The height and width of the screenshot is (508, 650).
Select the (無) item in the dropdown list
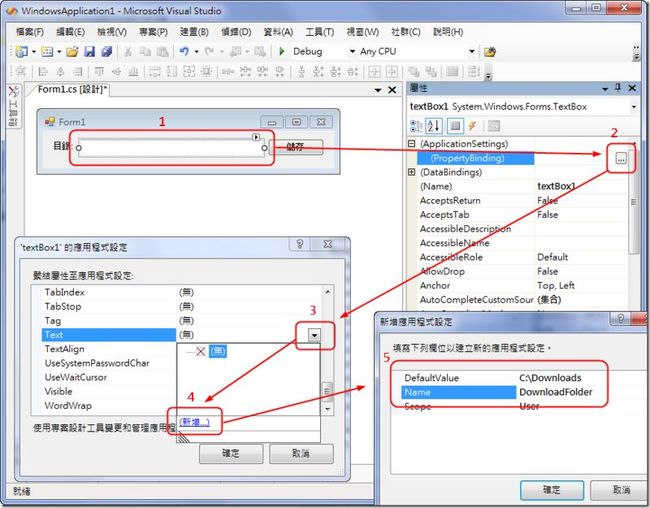tap(218, 352)
